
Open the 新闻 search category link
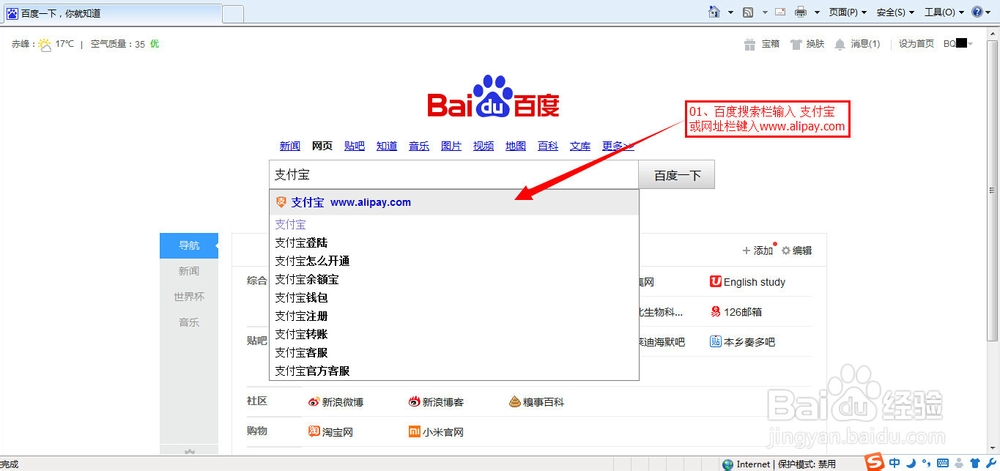point(290,146)
